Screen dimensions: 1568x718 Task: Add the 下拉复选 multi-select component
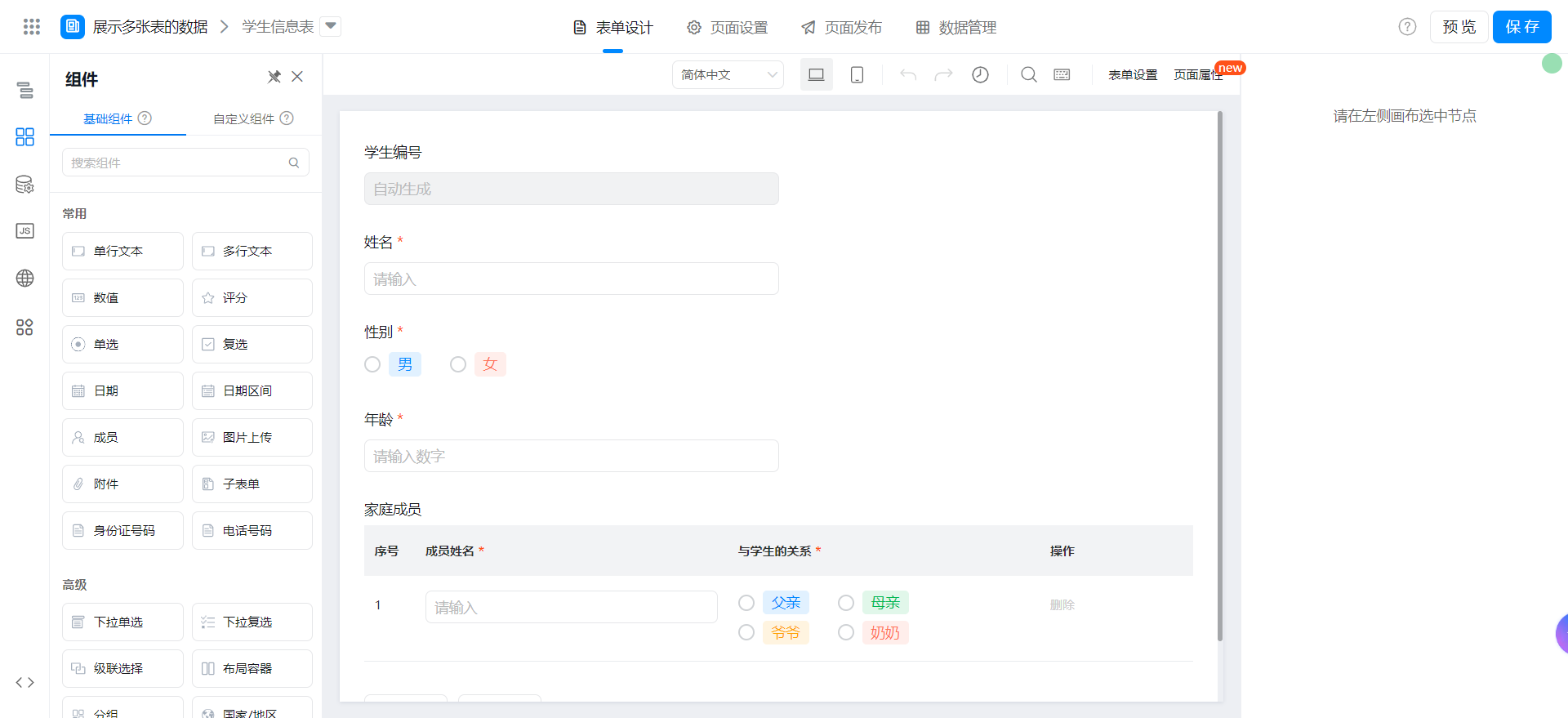[252, 622]
